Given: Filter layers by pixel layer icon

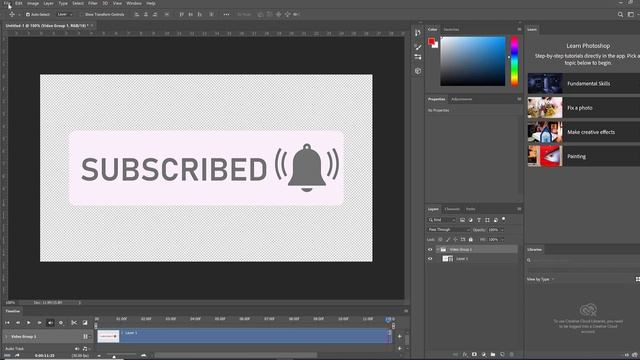Looking at the screenshot, I should pyautogui.click(x=462, y=220).
